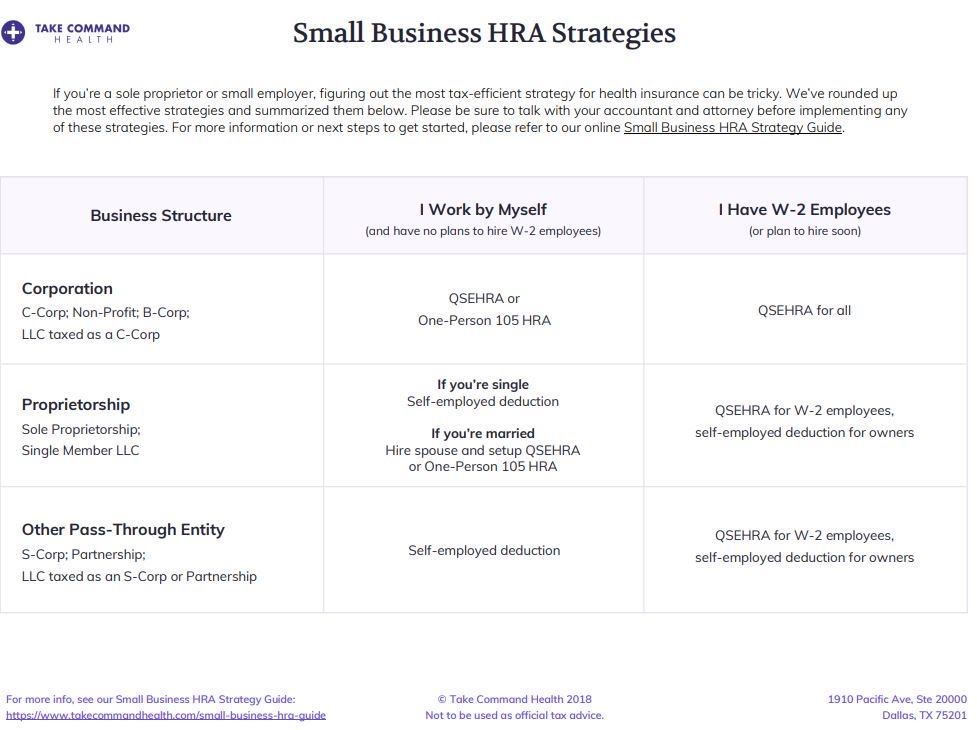977x730 pixels.
Task: Select 'C-Corp; Non-Profit; B-Corp;' text
Action: [x=105, y=313]
